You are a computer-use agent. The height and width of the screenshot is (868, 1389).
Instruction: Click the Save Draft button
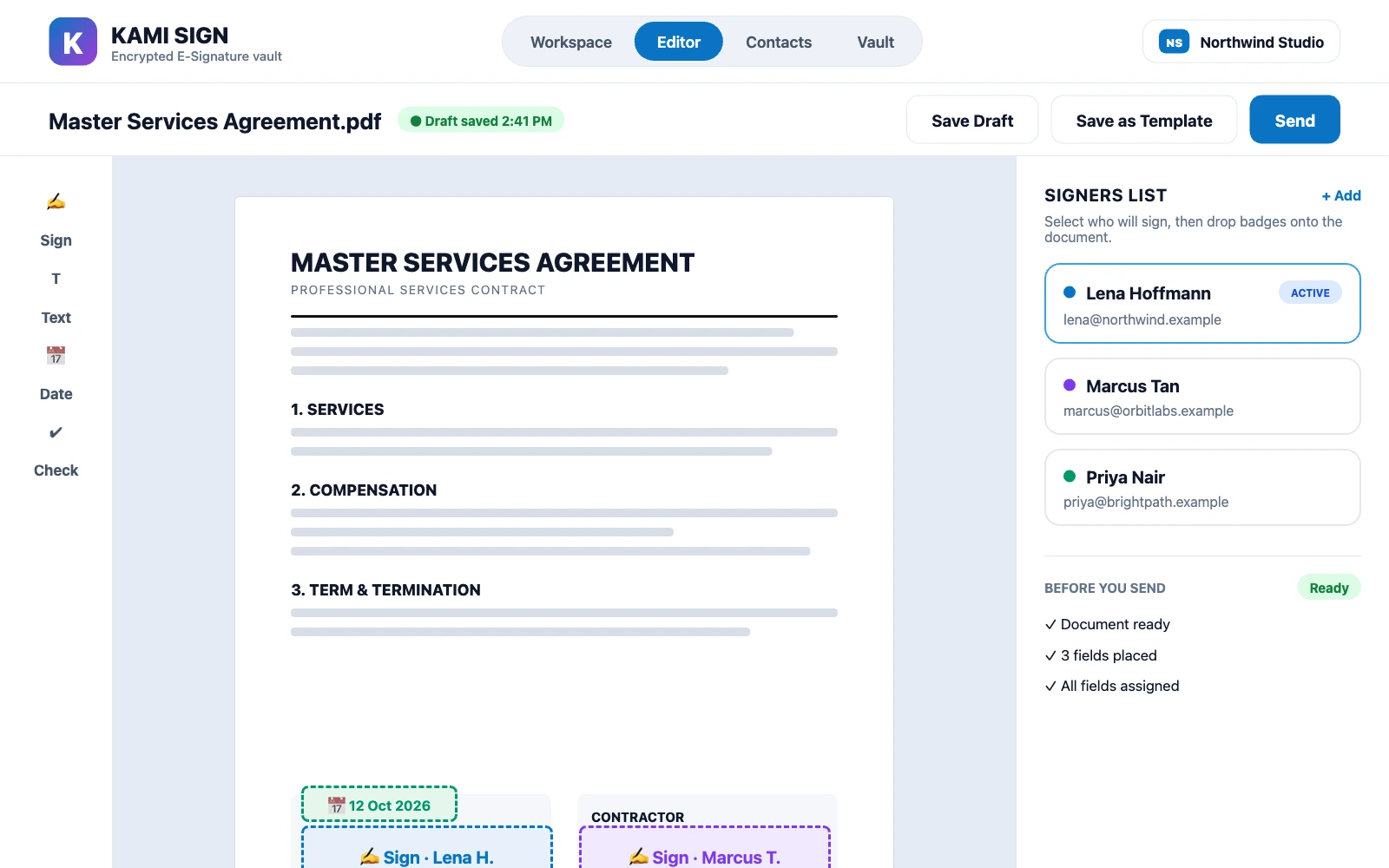pyautogui.click(x=972, y=120)
